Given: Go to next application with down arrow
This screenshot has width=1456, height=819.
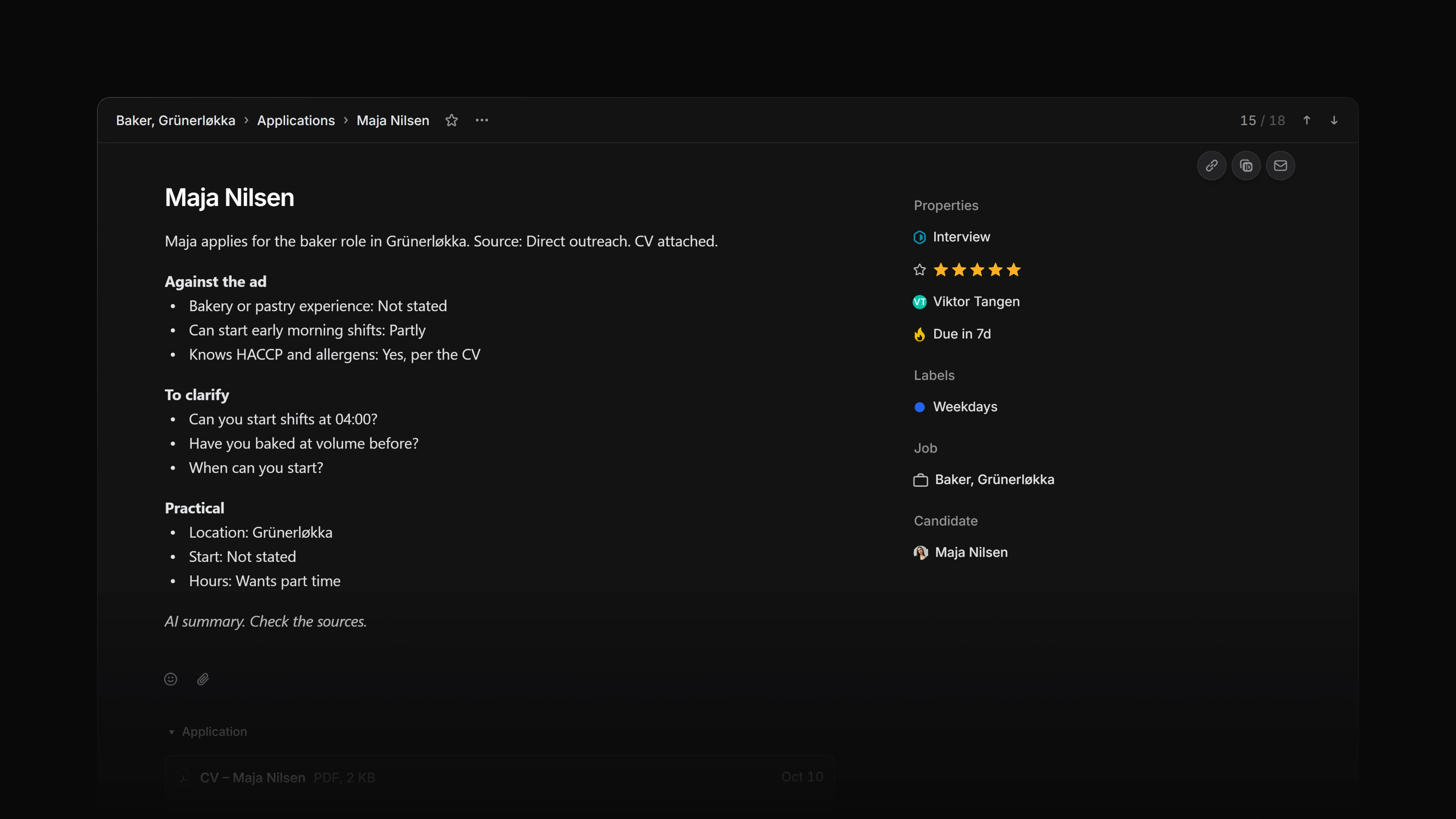Looking at the screenshot, I should [x=1334, y=121].
